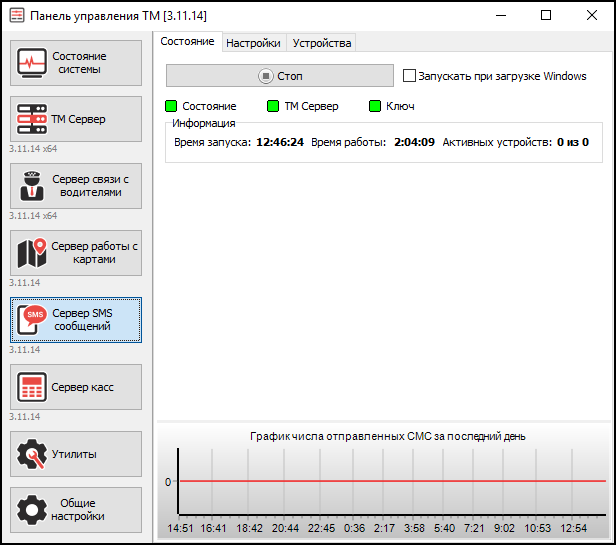Switch to the Настройки tab
Image resolution: width=616 pixels, height=545 pixels.
253,43
